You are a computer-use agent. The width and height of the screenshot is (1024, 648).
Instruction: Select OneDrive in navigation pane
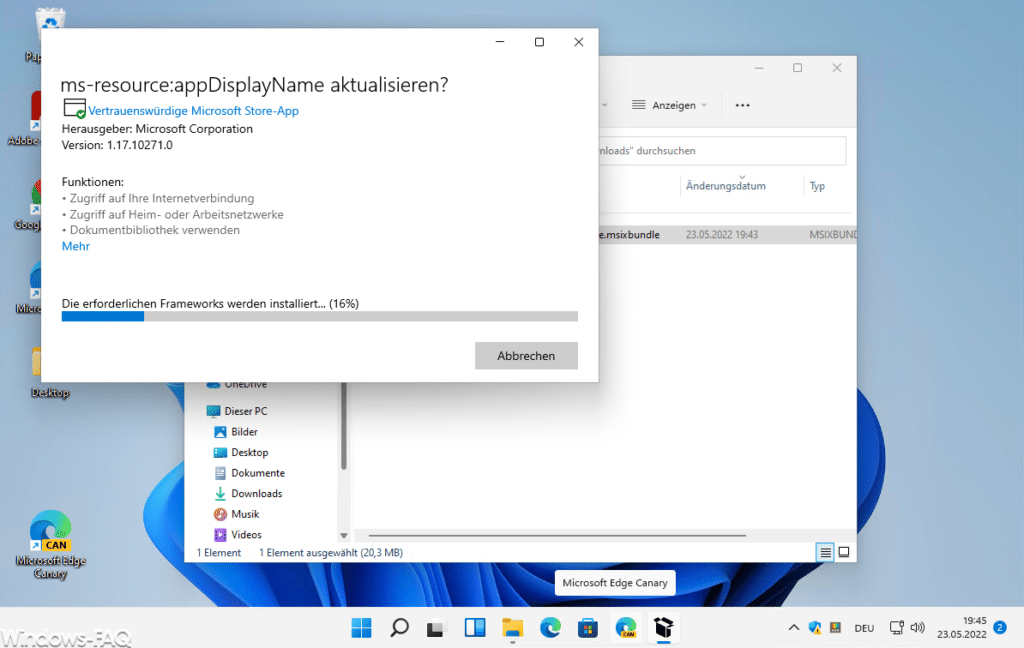pos(236,385)
